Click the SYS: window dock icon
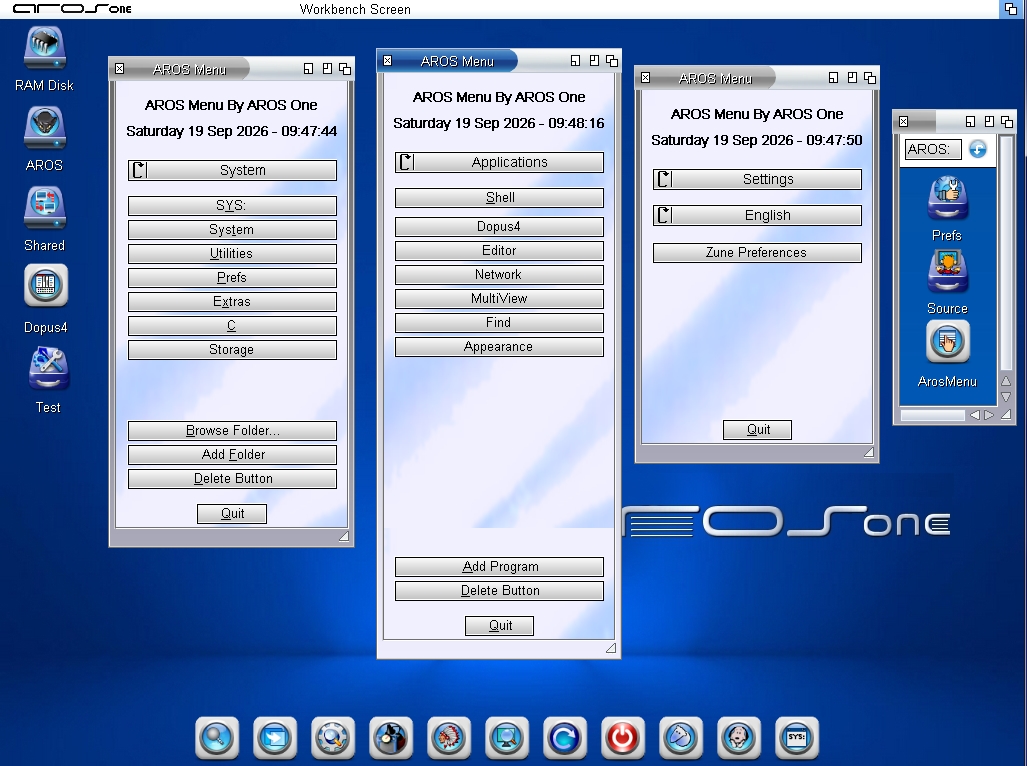 (x=796, y=737)
